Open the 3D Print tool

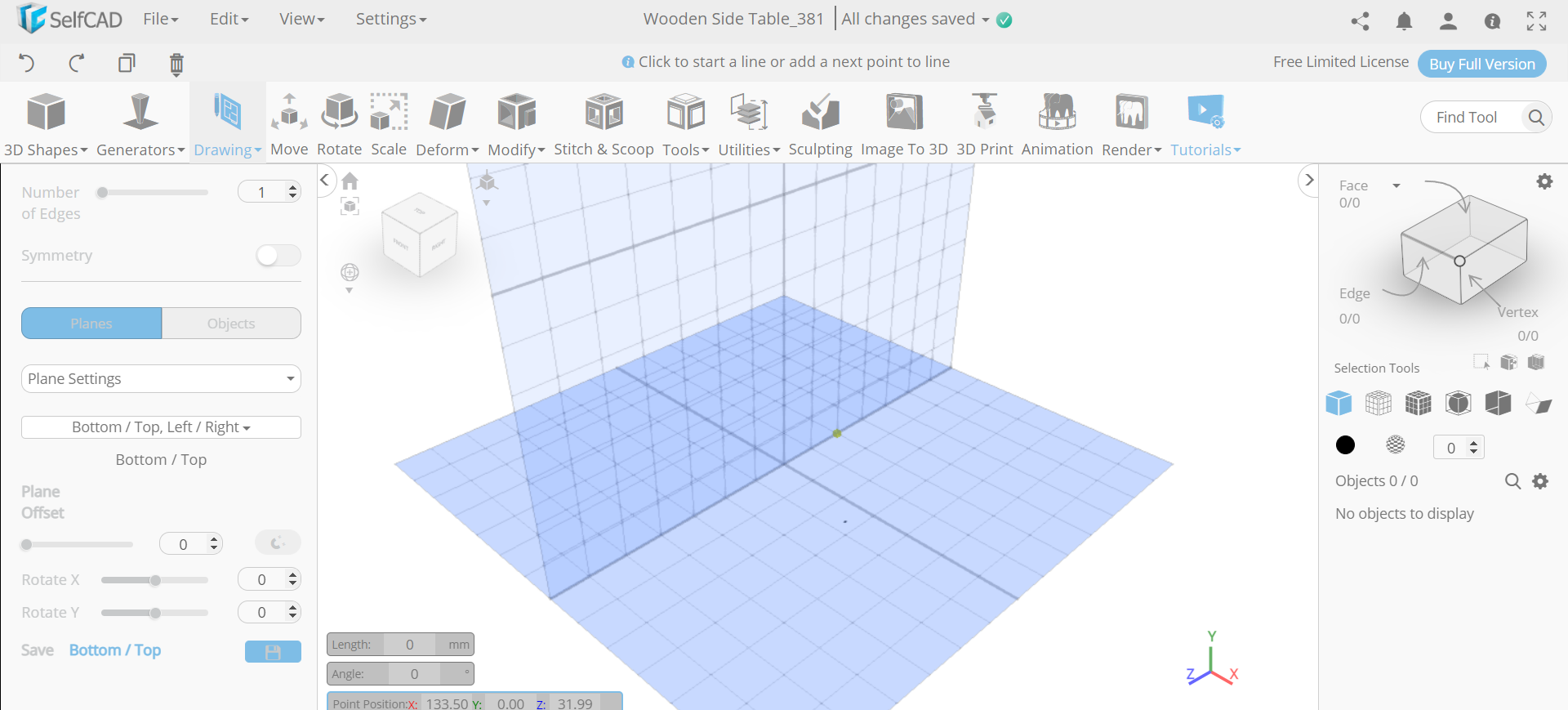pos(984,124)
